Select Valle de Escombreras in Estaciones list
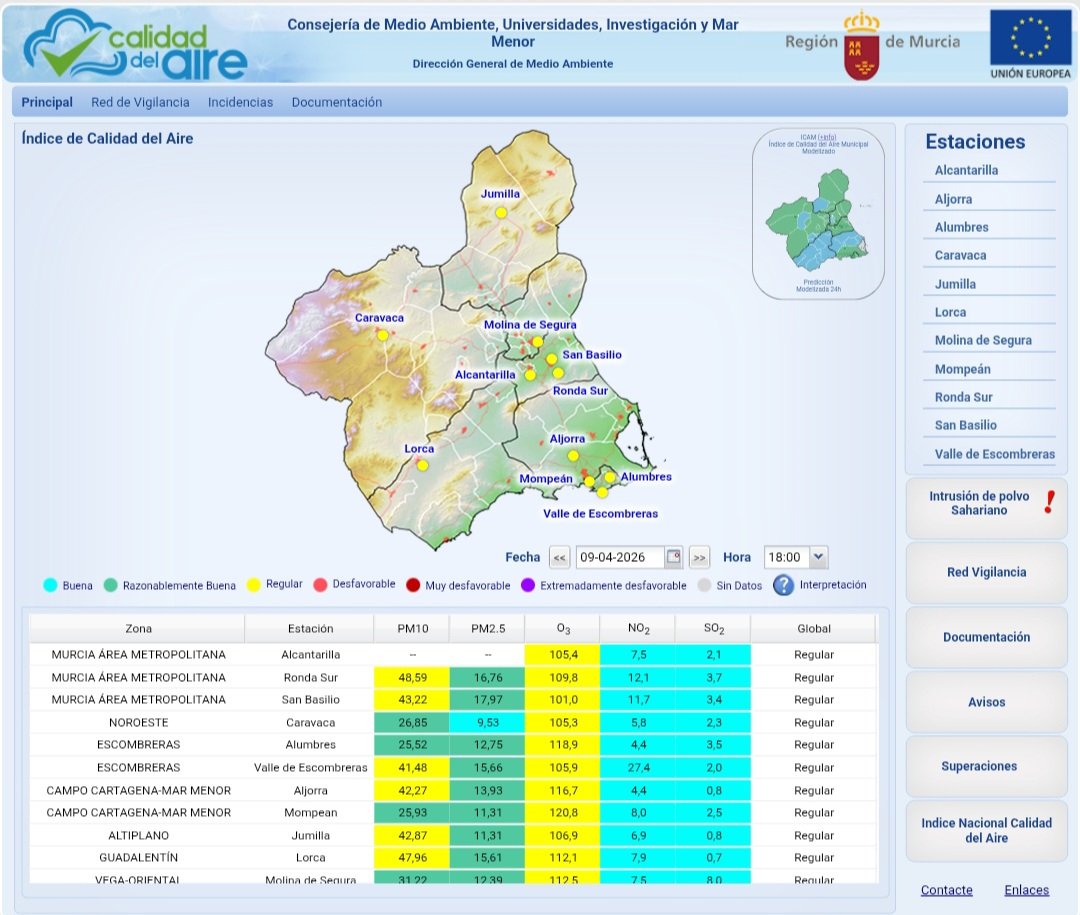Screen dimensions: 1080x915 (x=994, y=454)
